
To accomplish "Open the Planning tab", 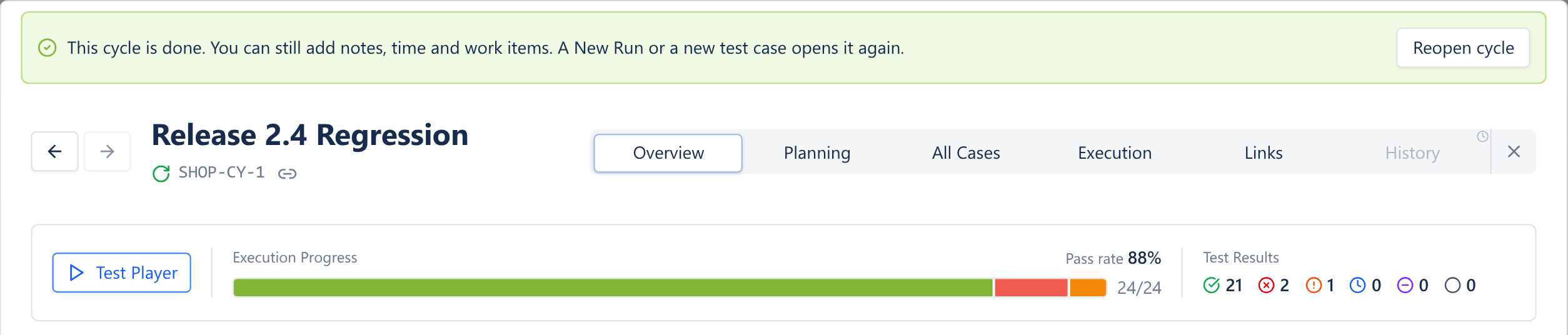I will 817,153.
